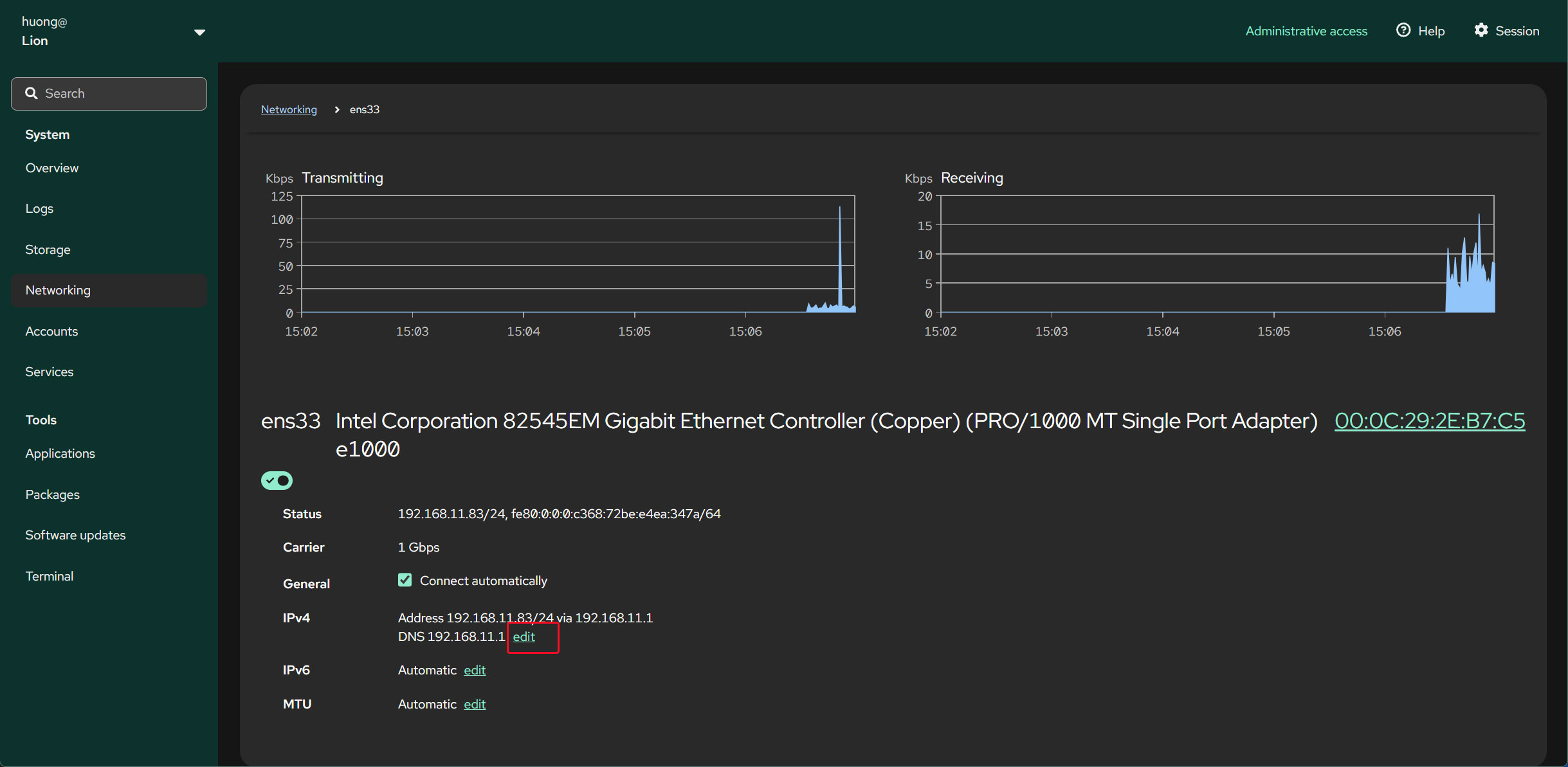This screenshot has width=1568, height=767.
Task: Click the breadcrumb chevron separator icon
Action: (x=336, y=110)
